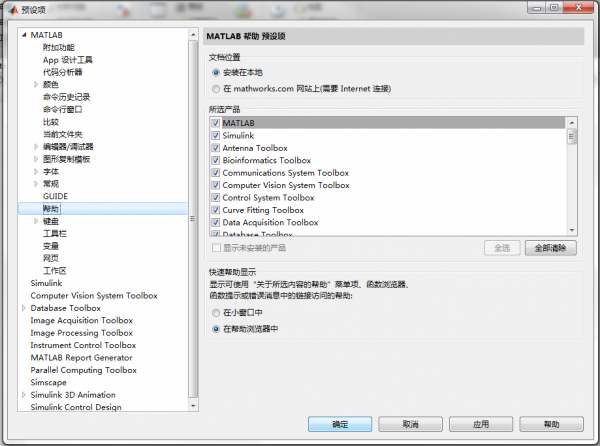600x446 pixels.
Task: Choose the 在帮助浏览器中 radio button
Action: tap(216, 329)
